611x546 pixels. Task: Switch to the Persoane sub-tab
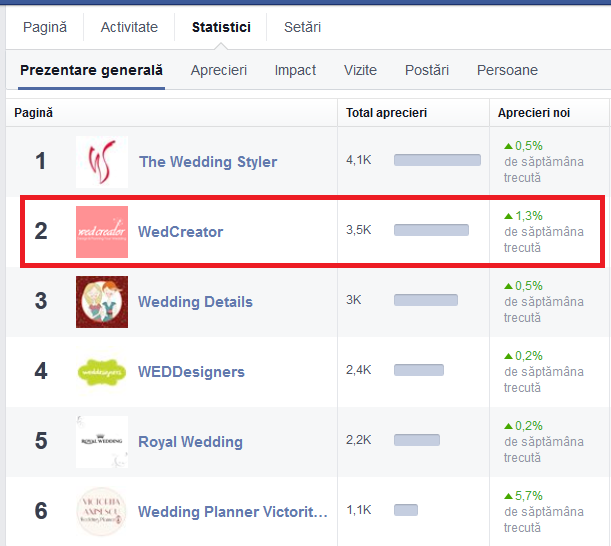(x=507, y=70)
